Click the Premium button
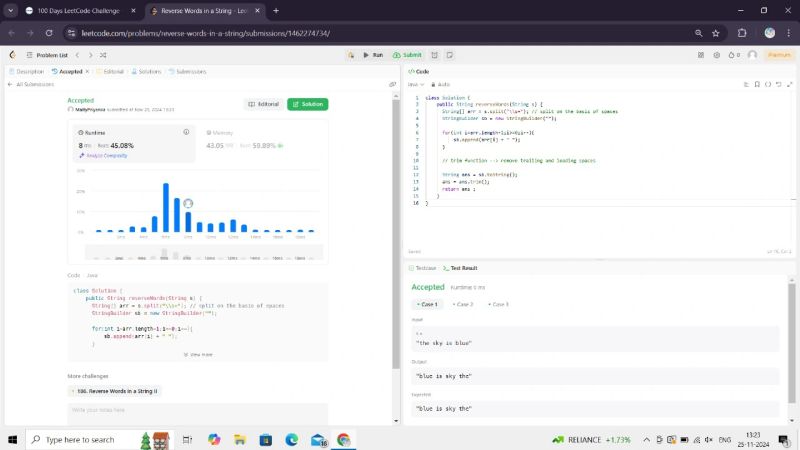The image size is (800, 450). (x=779, y=55)
